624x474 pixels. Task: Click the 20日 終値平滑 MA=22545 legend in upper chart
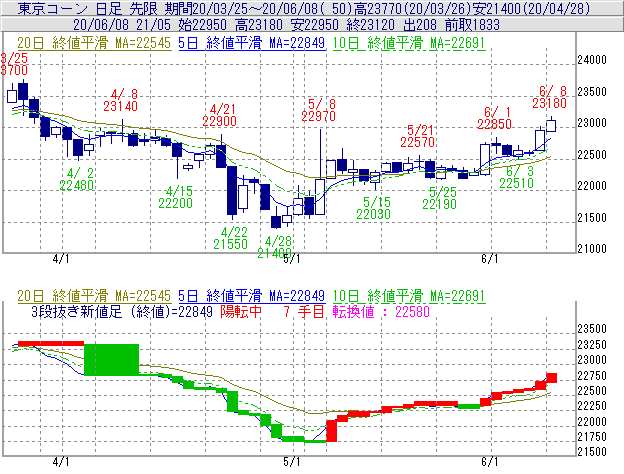[x=94, y=43]
